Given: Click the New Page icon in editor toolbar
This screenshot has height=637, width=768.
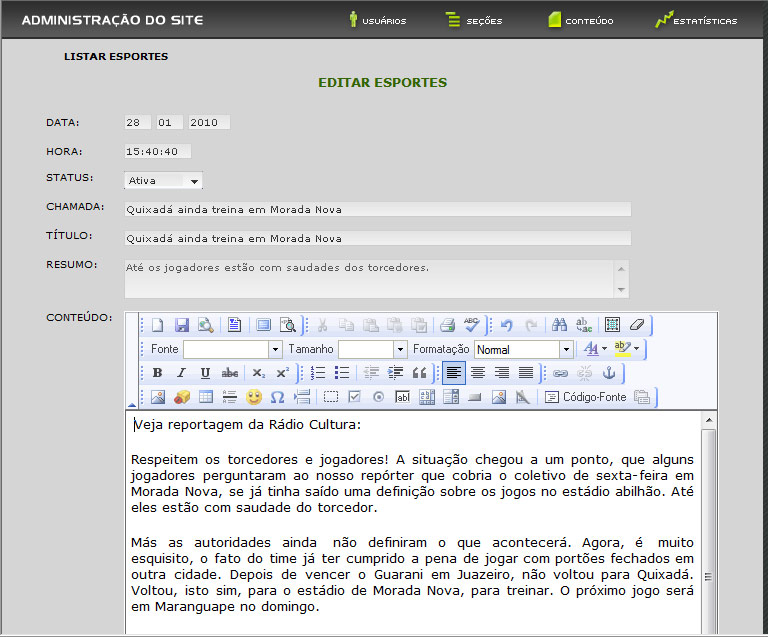Looking at the screenshot, I should tap(158, 325).
